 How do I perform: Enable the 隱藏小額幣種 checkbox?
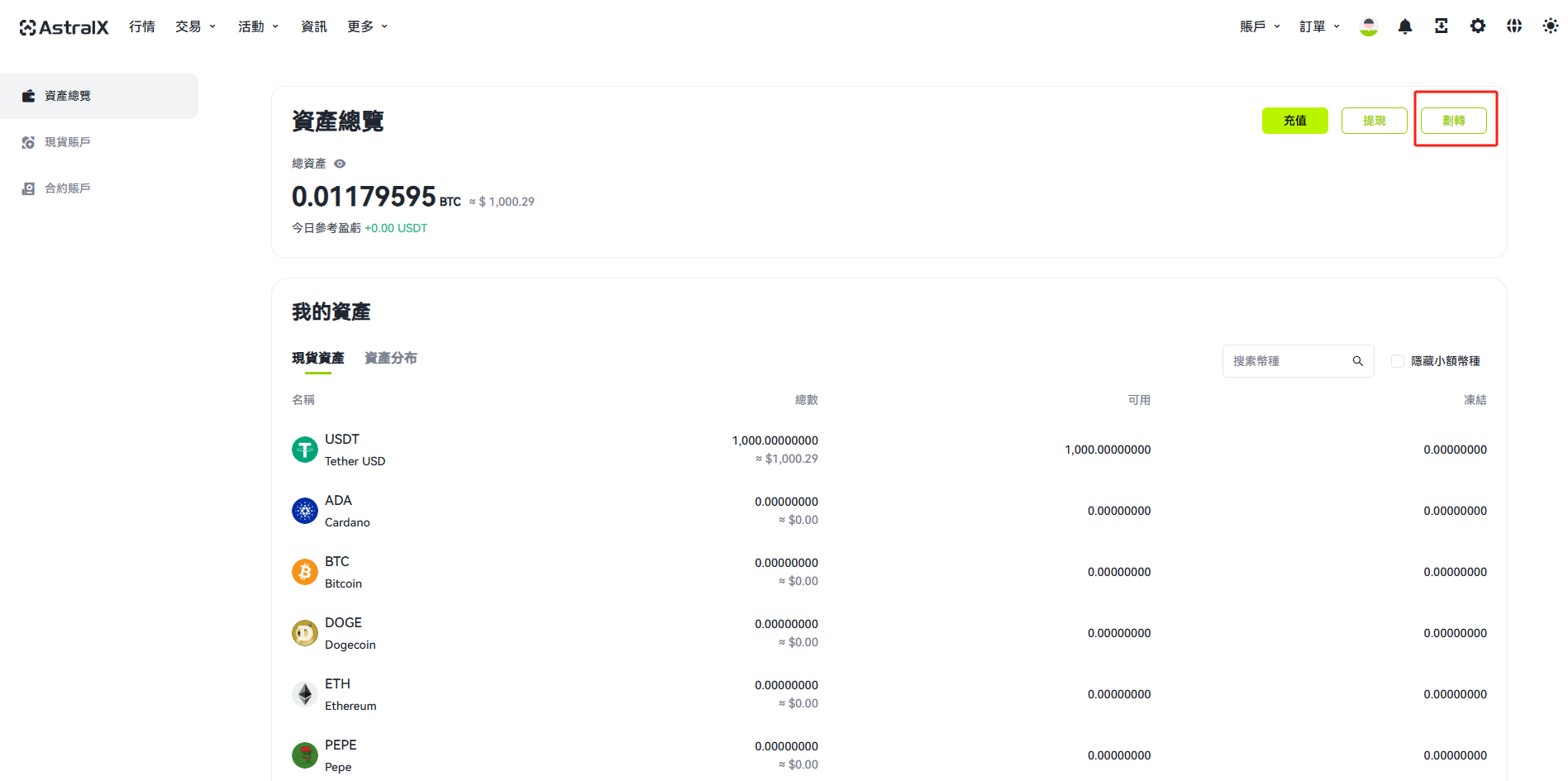coord(1398,361)
